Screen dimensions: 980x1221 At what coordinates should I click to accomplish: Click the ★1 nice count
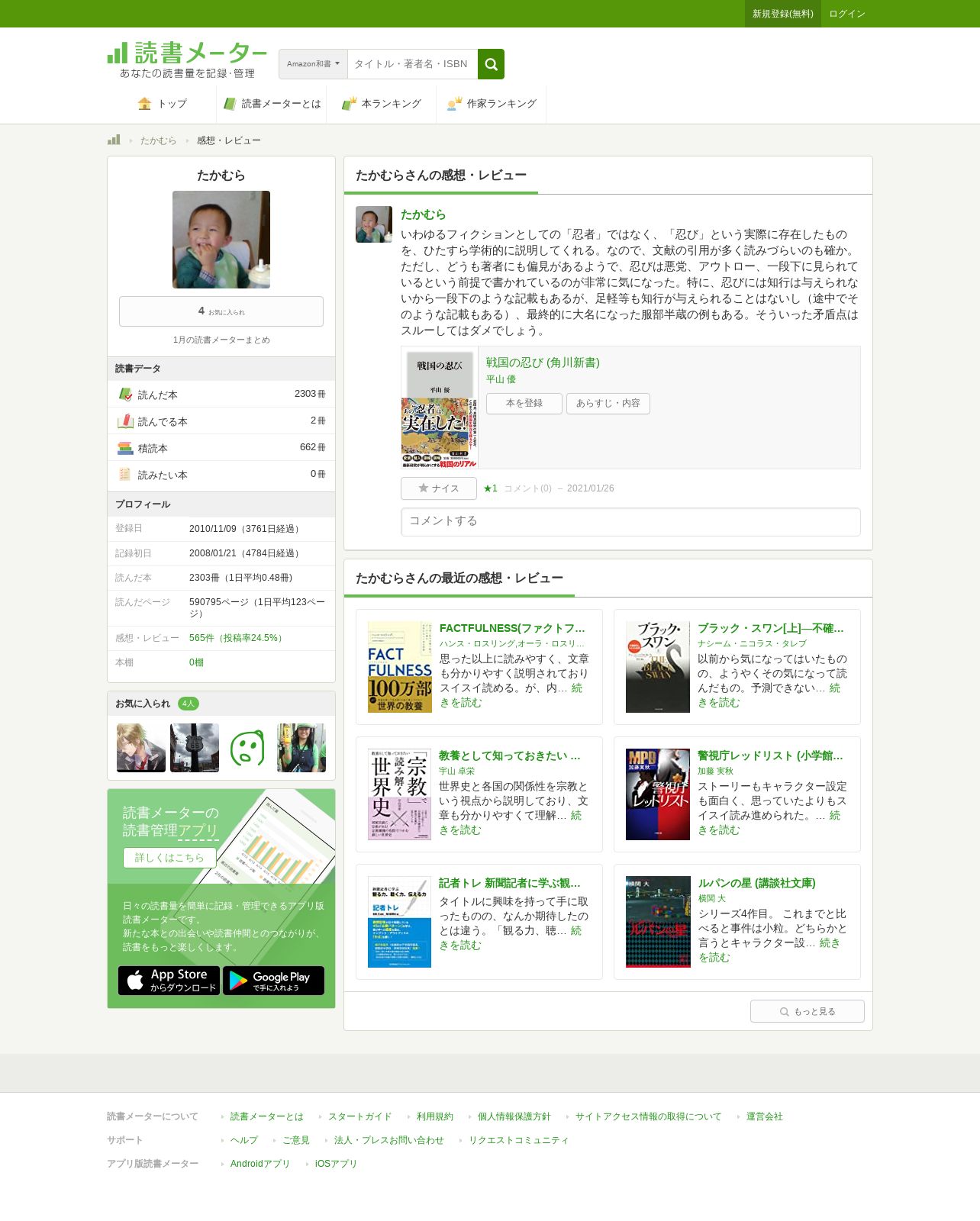tap(490, 488)
